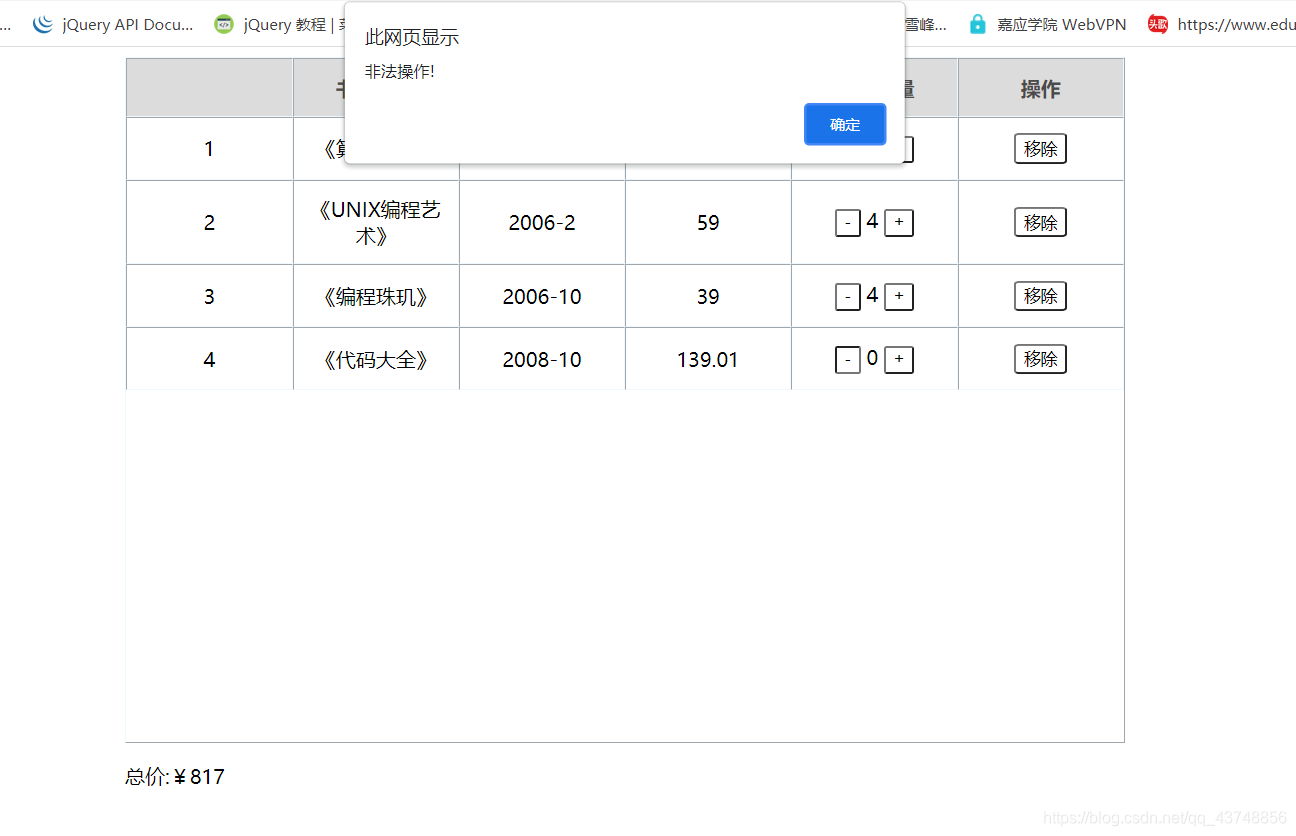Viewport: 1296px width, 836px height.
Task: Increase quantity of 《编程珠玑》
Action: (x=899, y=297)
